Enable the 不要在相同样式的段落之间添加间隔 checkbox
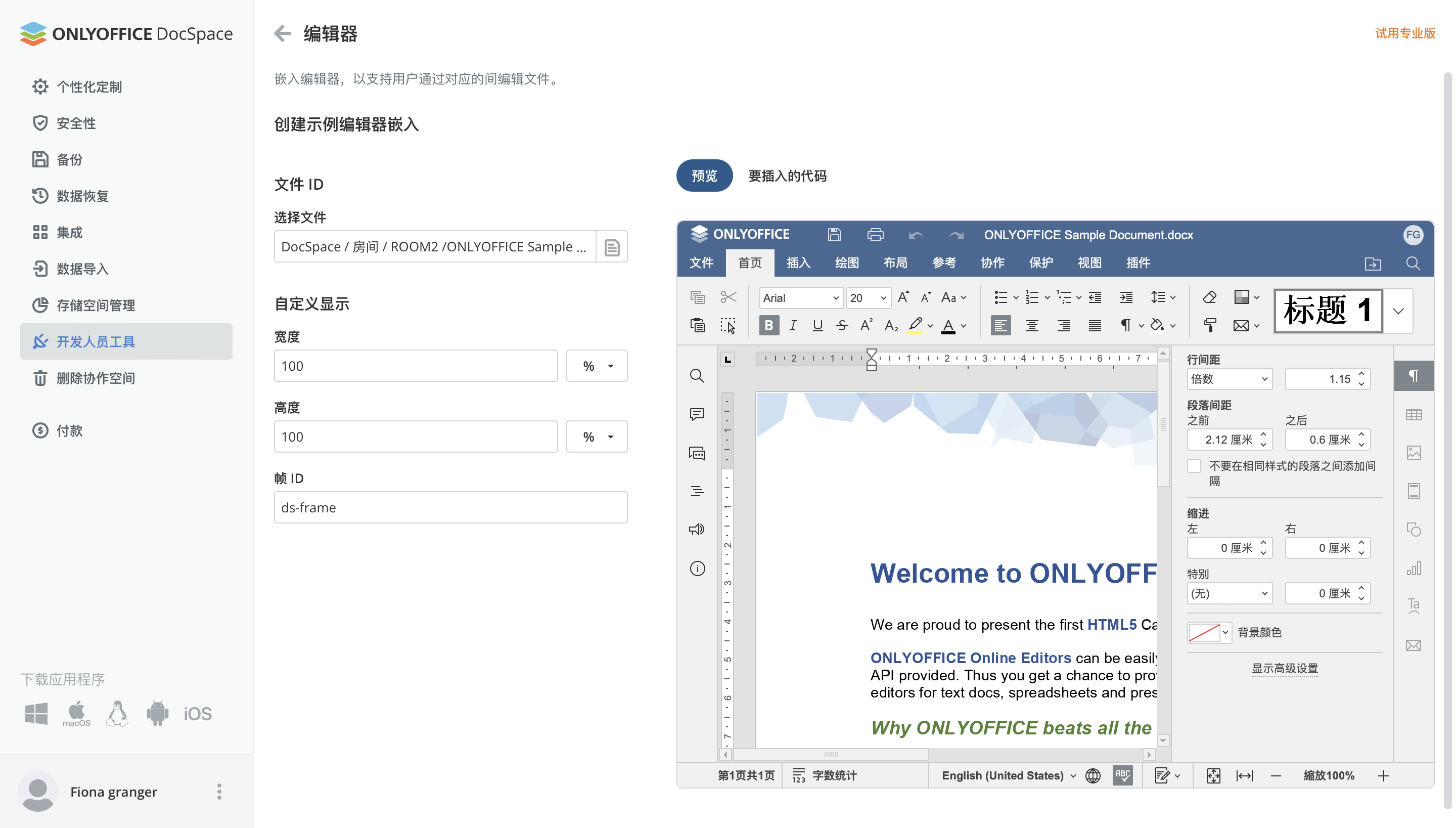This screenshot has width=1456, height=828. pos(1194,465)
